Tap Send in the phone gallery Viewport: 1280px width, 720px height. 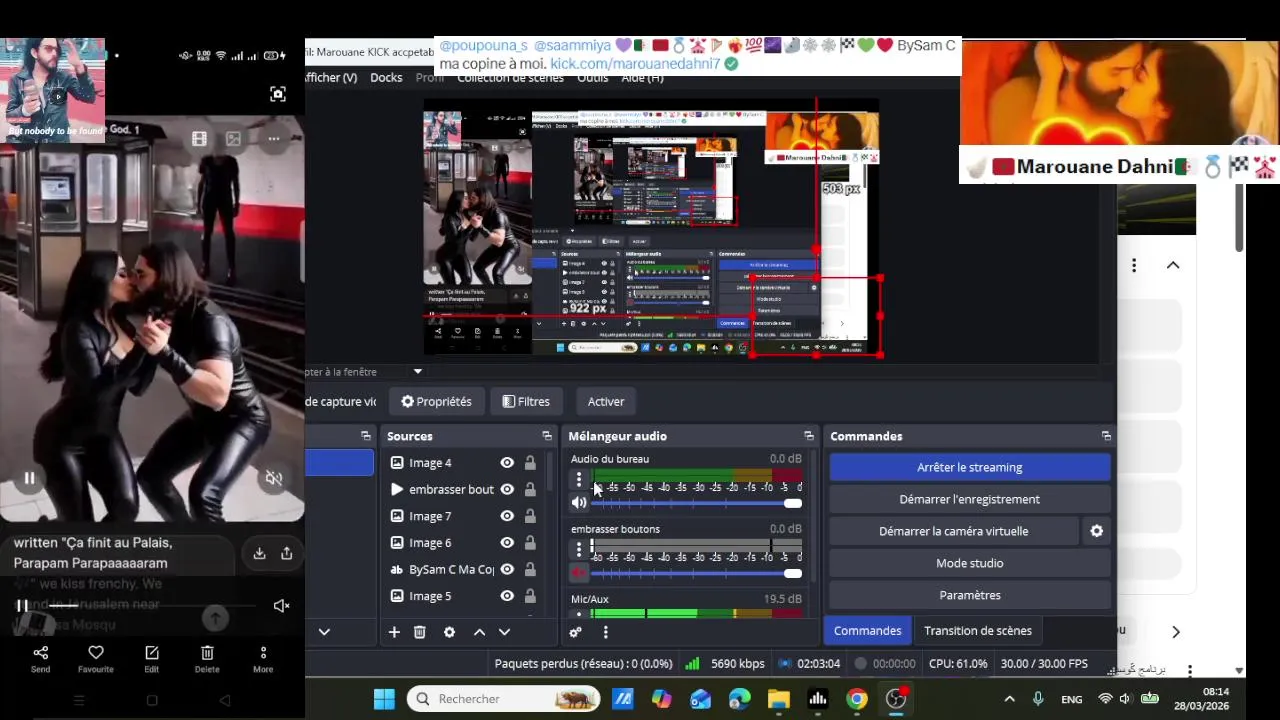point(40,659)
